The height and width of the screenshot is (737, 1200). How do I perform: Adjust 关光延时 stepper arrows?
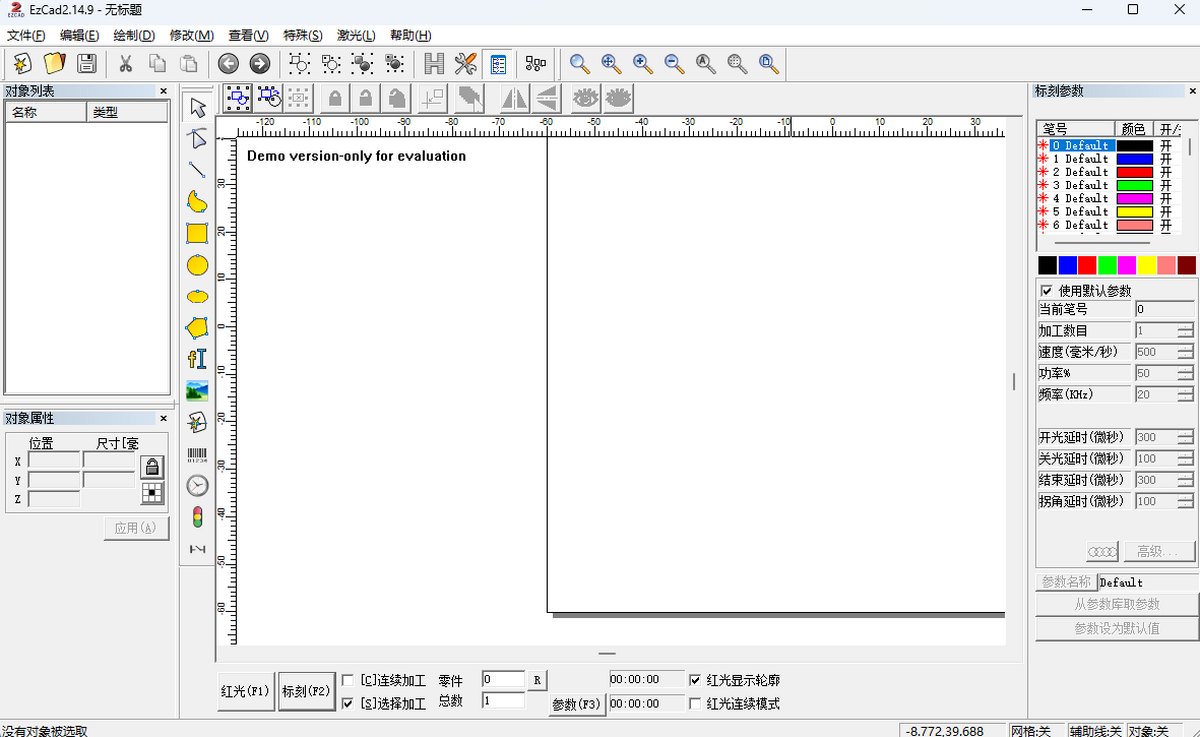pyautogui.click(x=1186, y=459)
